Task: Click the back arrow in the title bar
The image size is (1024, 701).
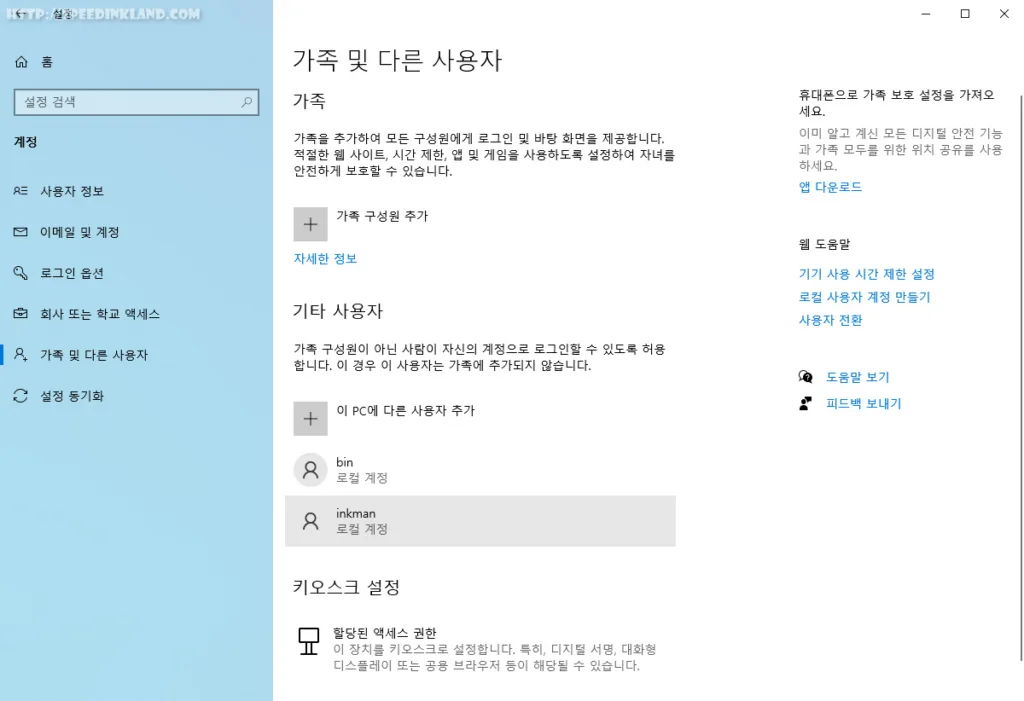Action: click(x=20, y=14)
